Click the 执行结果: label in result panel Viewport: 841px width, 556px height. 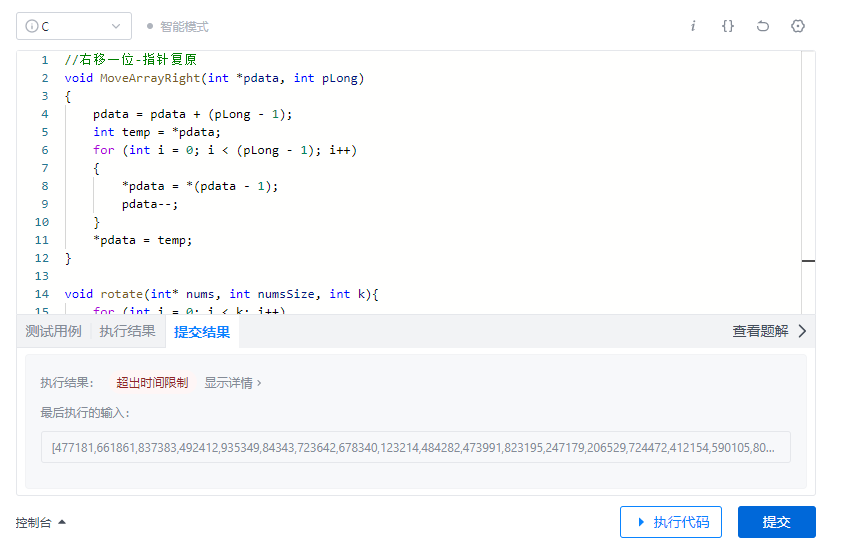(67, 383)
